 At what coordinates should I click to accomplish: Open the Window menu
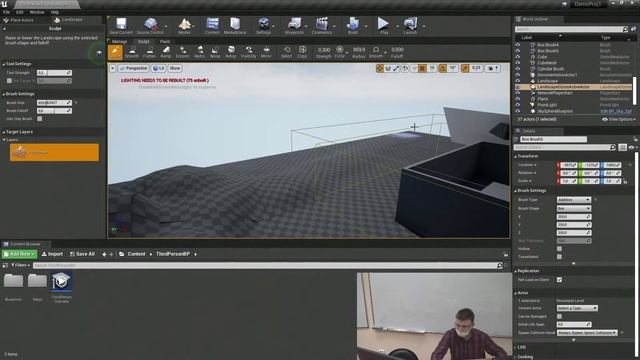coord(37,12)
